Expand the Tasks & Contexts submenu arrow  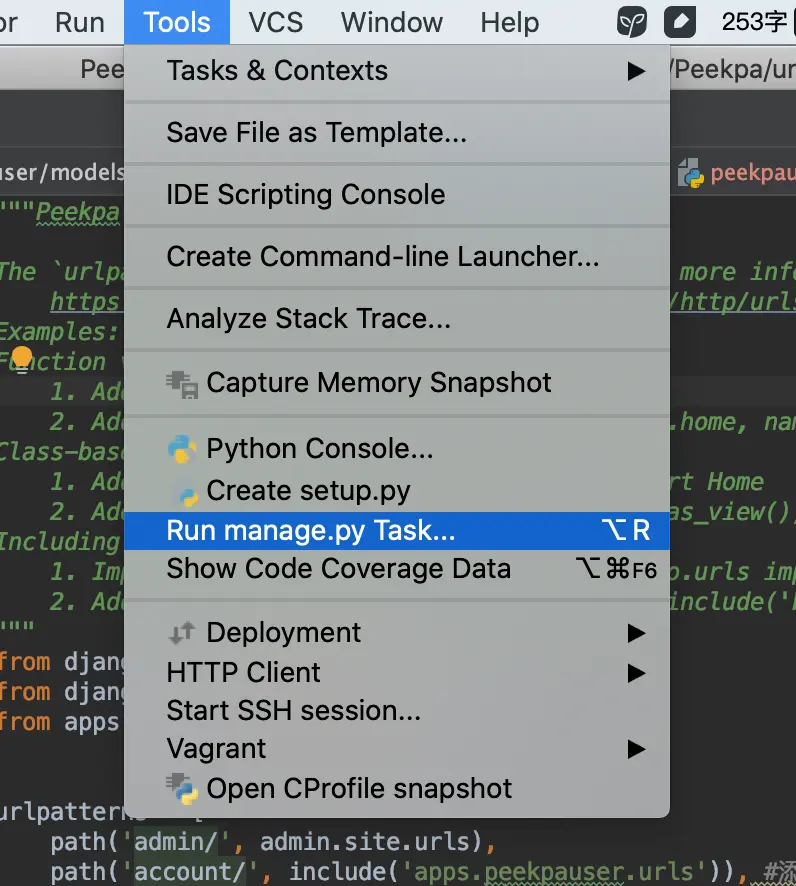click(636, 71)
